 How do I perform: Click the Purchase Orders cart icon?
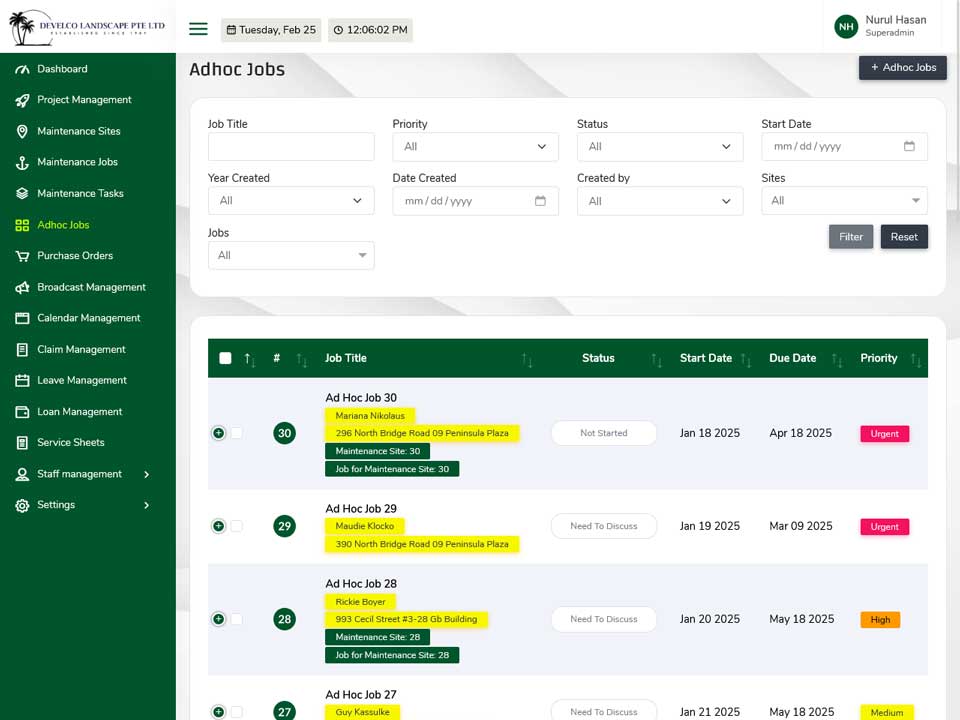[22, 256]
